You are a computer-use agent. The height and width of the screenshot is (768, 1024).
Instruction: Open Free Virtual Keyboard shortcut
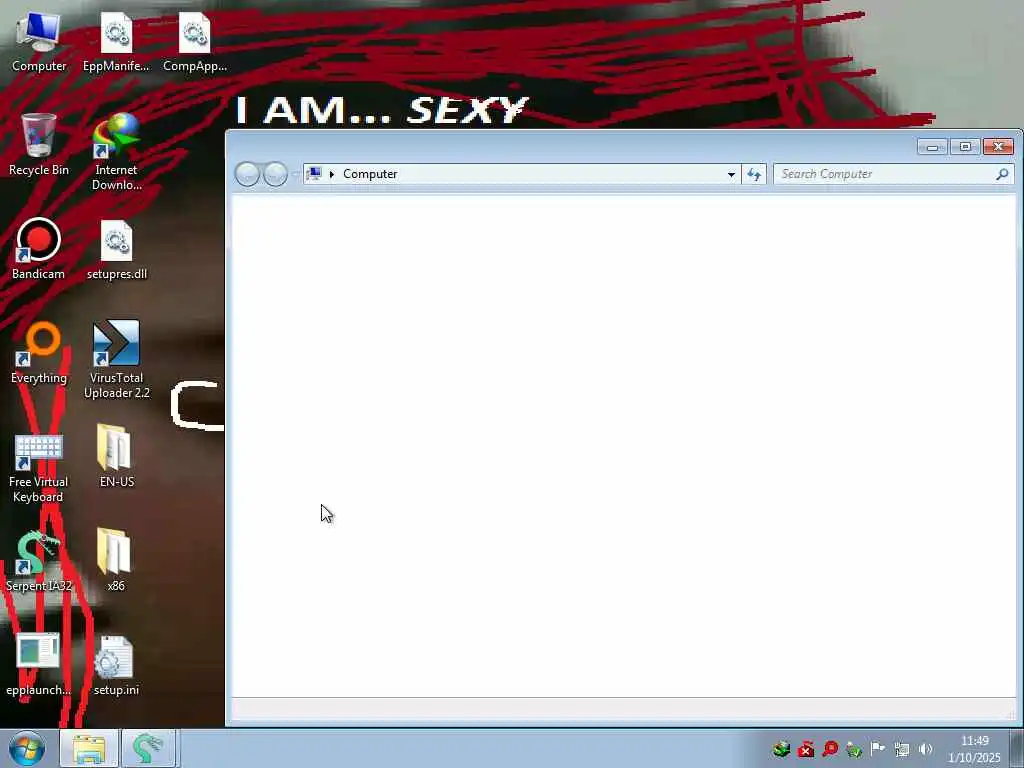[39, 469]
